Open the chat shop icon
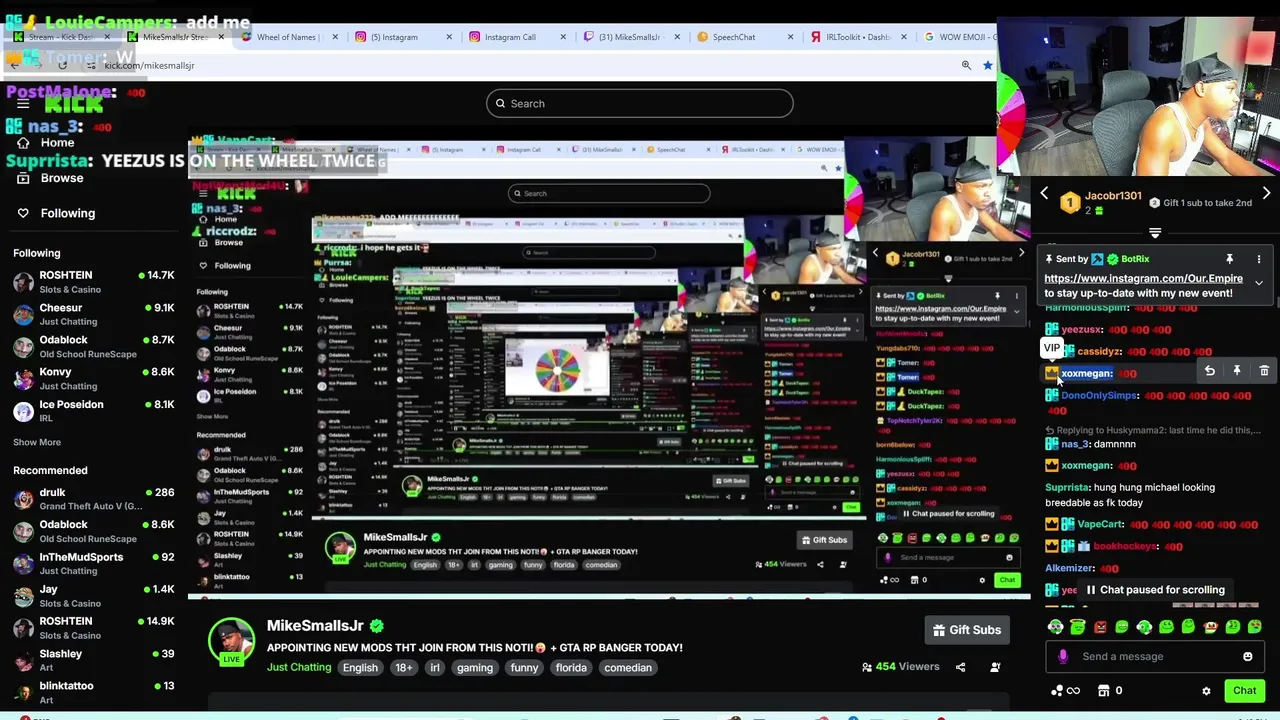The width and height of the screenshot is (1280, 720). click(x=1103, y=691)
